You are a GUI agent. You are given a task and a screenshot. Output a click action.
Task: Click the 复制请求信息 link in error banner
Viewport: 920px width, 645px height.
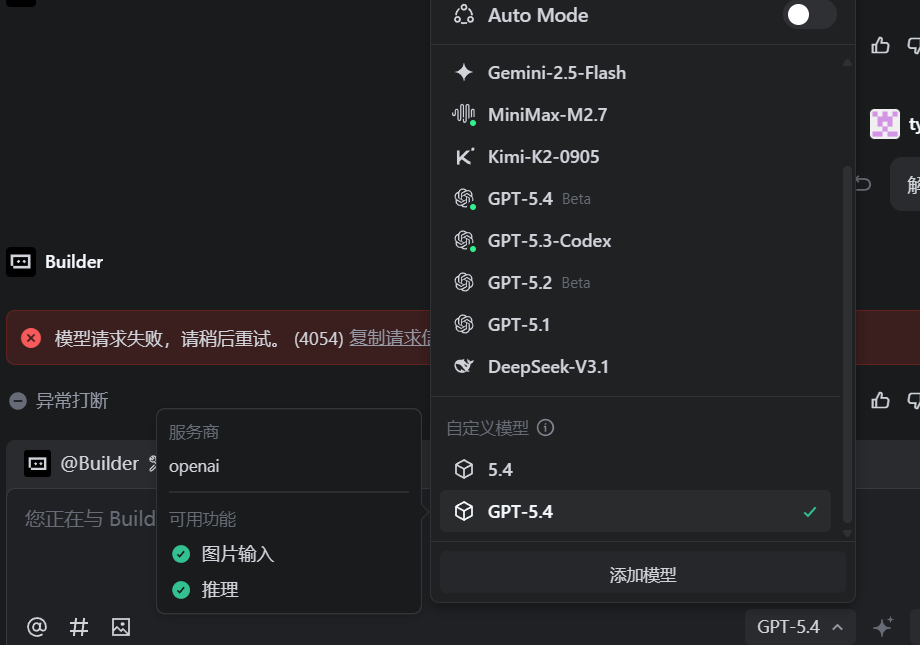[x=390, y=338]
